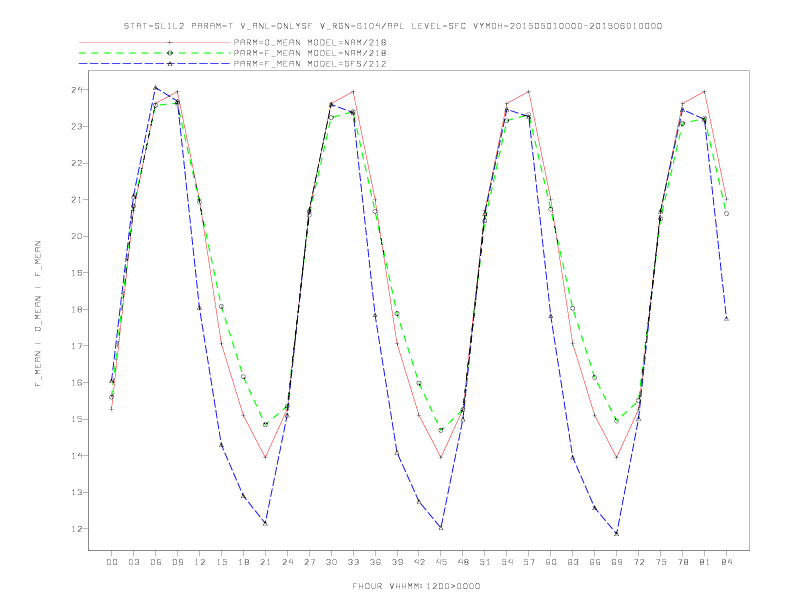This screenshot has height=612, width=792.
Task: Click blue GFS triangle peak marker at hour 06
Action: 156,87
